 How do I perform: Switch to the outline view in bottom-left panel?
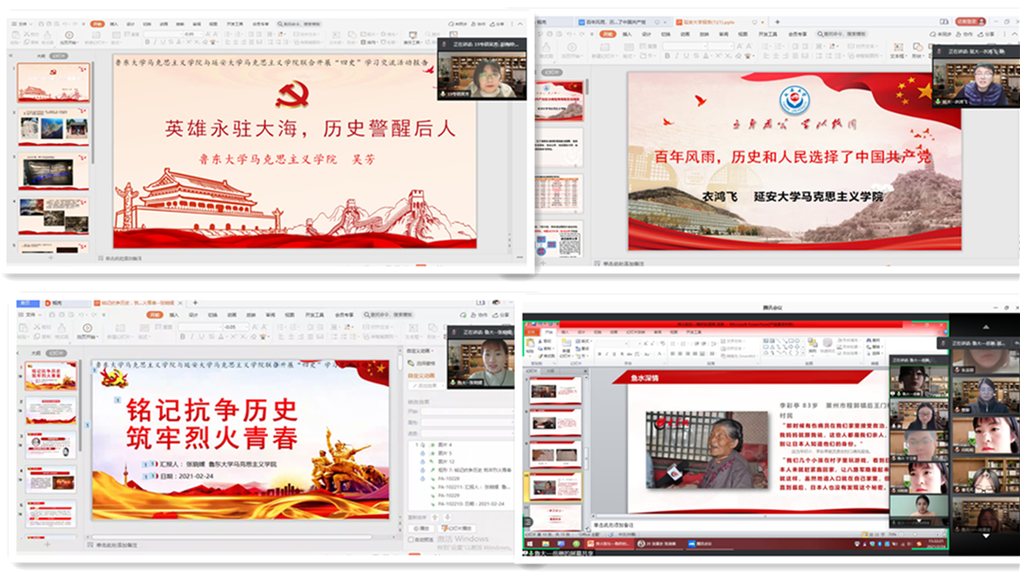click(x=35, y=353)
